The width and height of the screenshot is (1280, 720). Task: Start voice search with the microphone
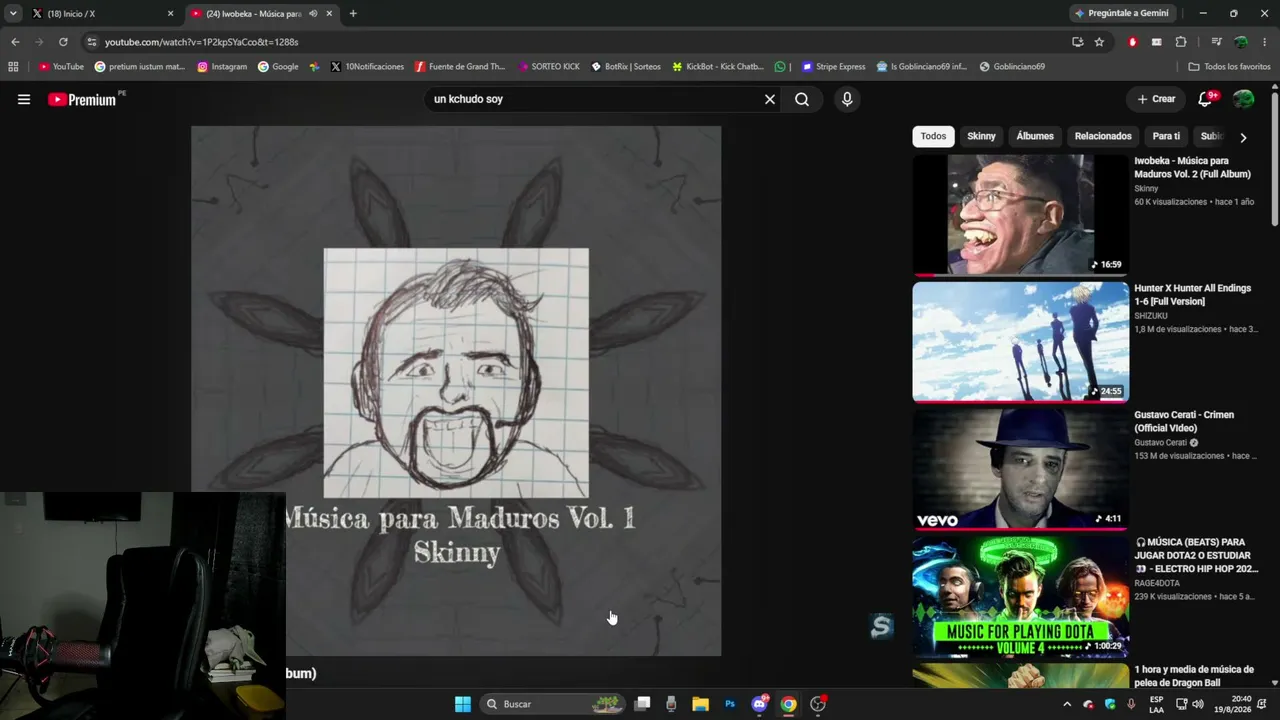coord(847,99)
